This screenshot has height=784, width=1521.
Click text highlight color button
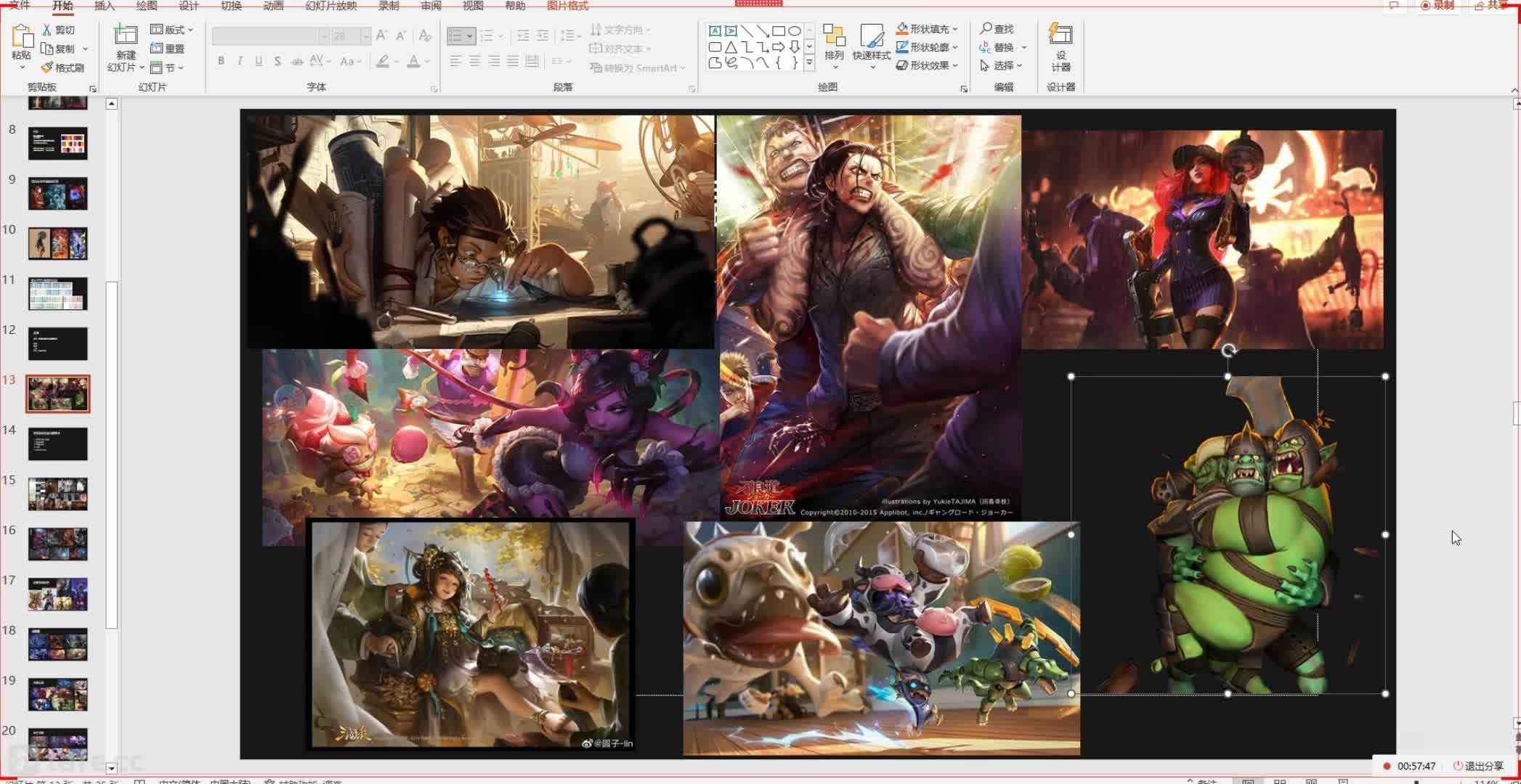coord(383,61)
